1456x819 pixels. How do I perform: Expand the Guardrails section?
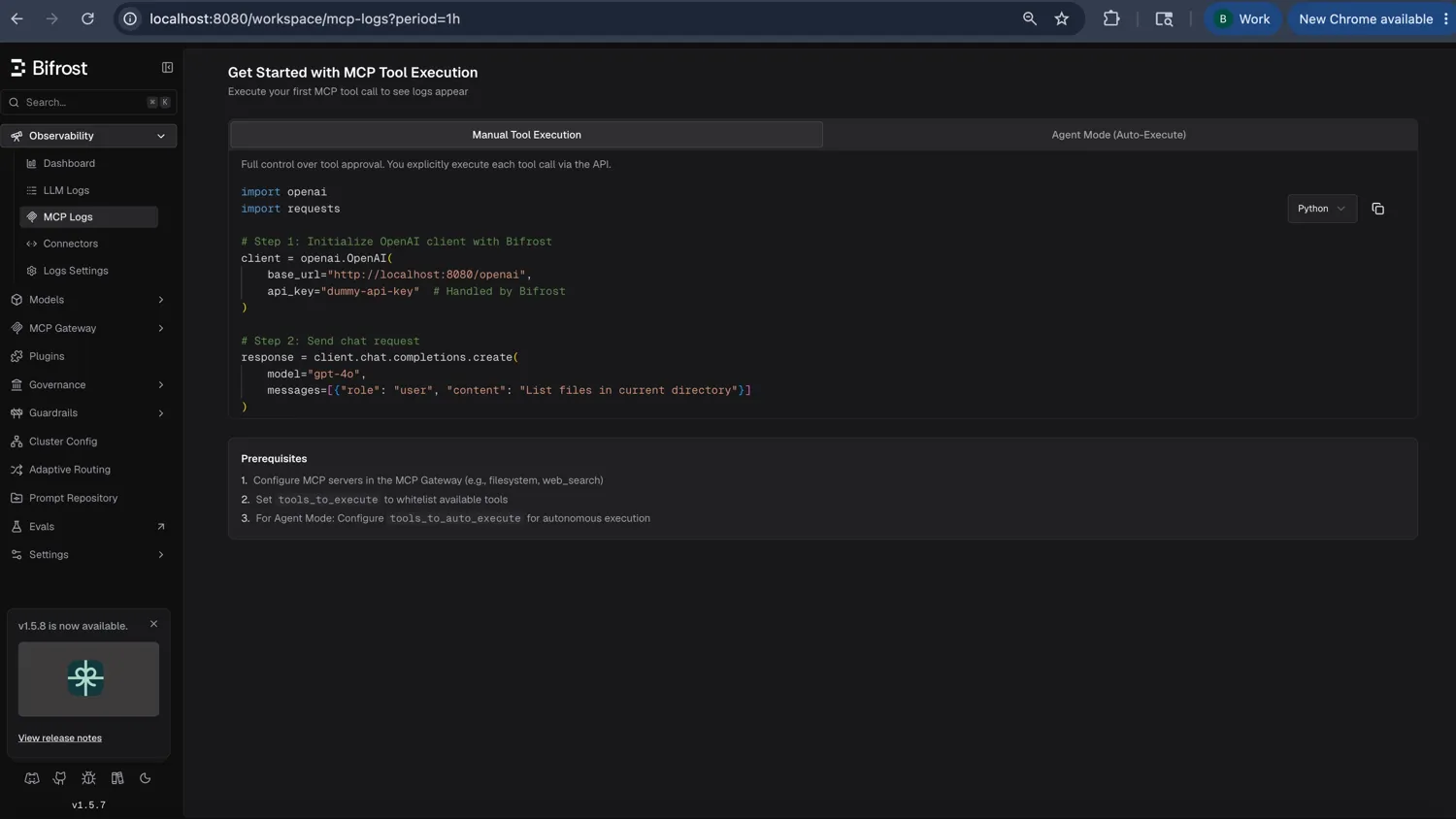(x=88, y=413)
